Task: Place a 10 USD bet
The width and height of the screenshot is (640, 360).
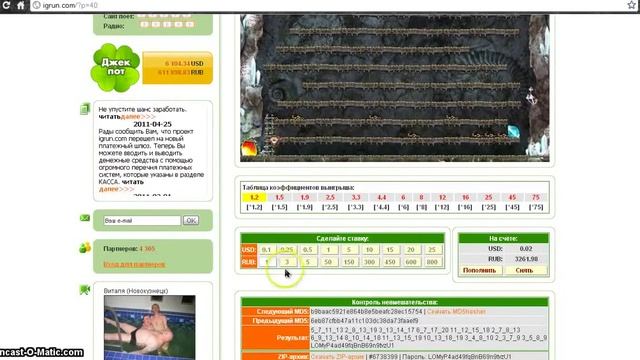Action: [x=369, y=249]
